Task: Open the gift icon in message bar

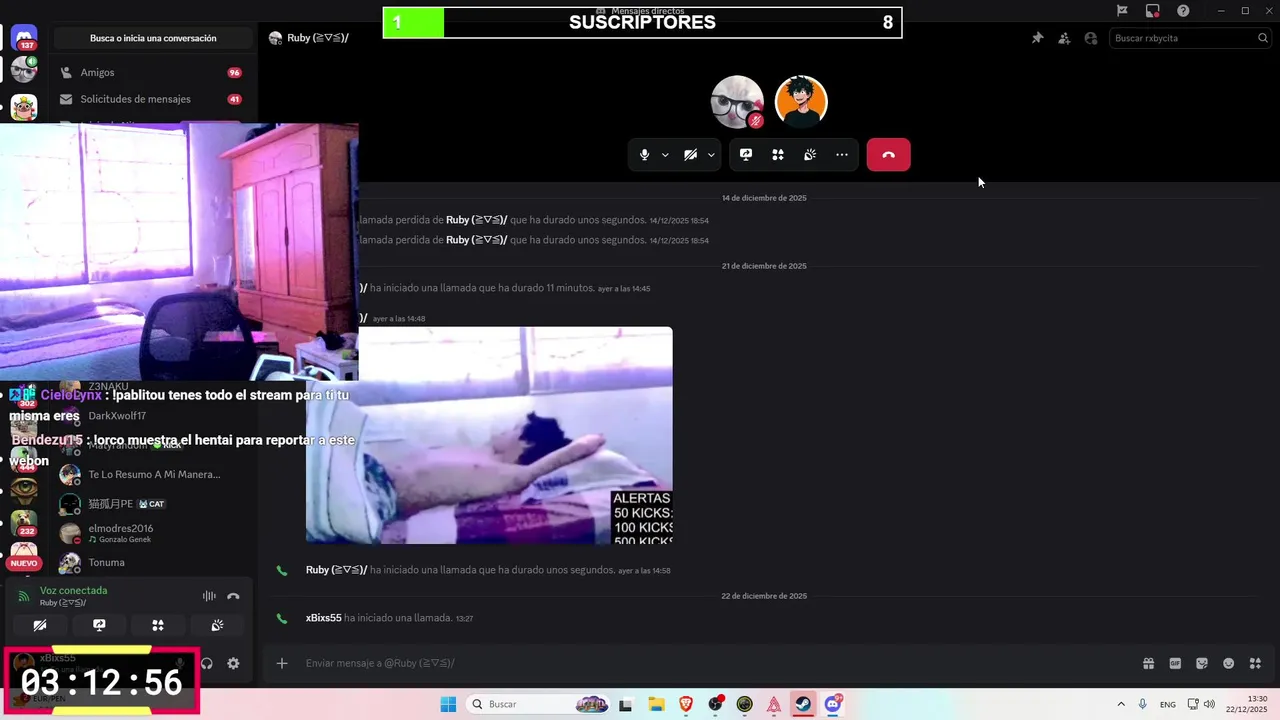Action: coord(1148,663)
